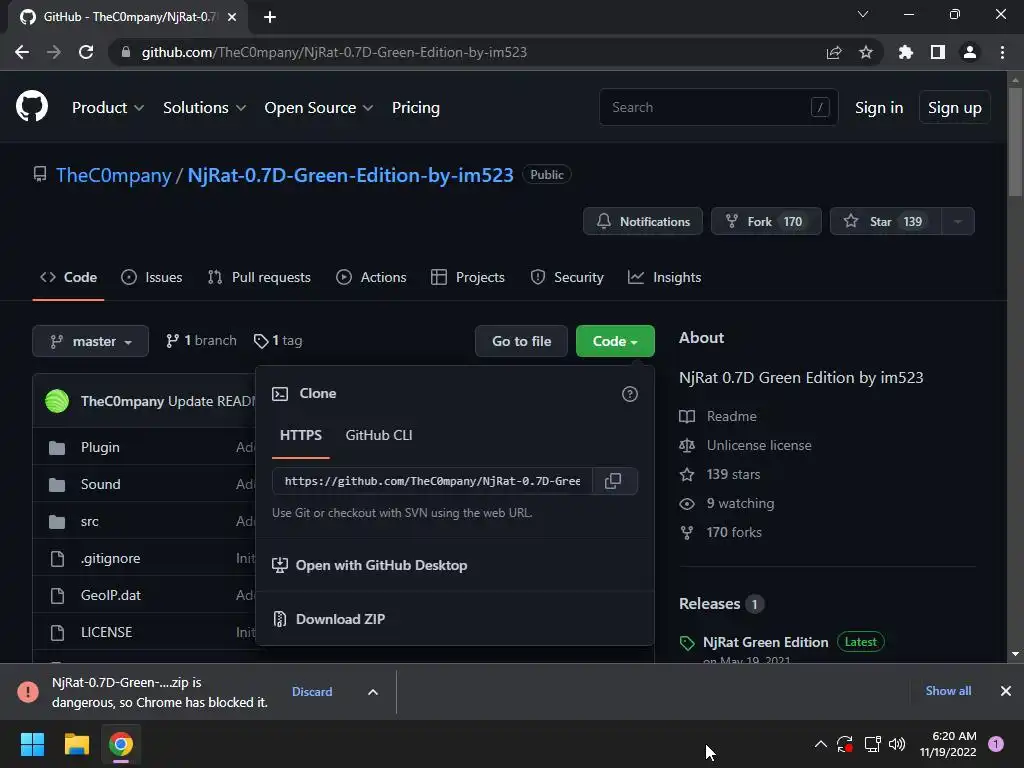Open the Insights tab
Image resolution: width=1024 pixels, height=768 pixels.
pyautogui.click(x=664, y=278)
